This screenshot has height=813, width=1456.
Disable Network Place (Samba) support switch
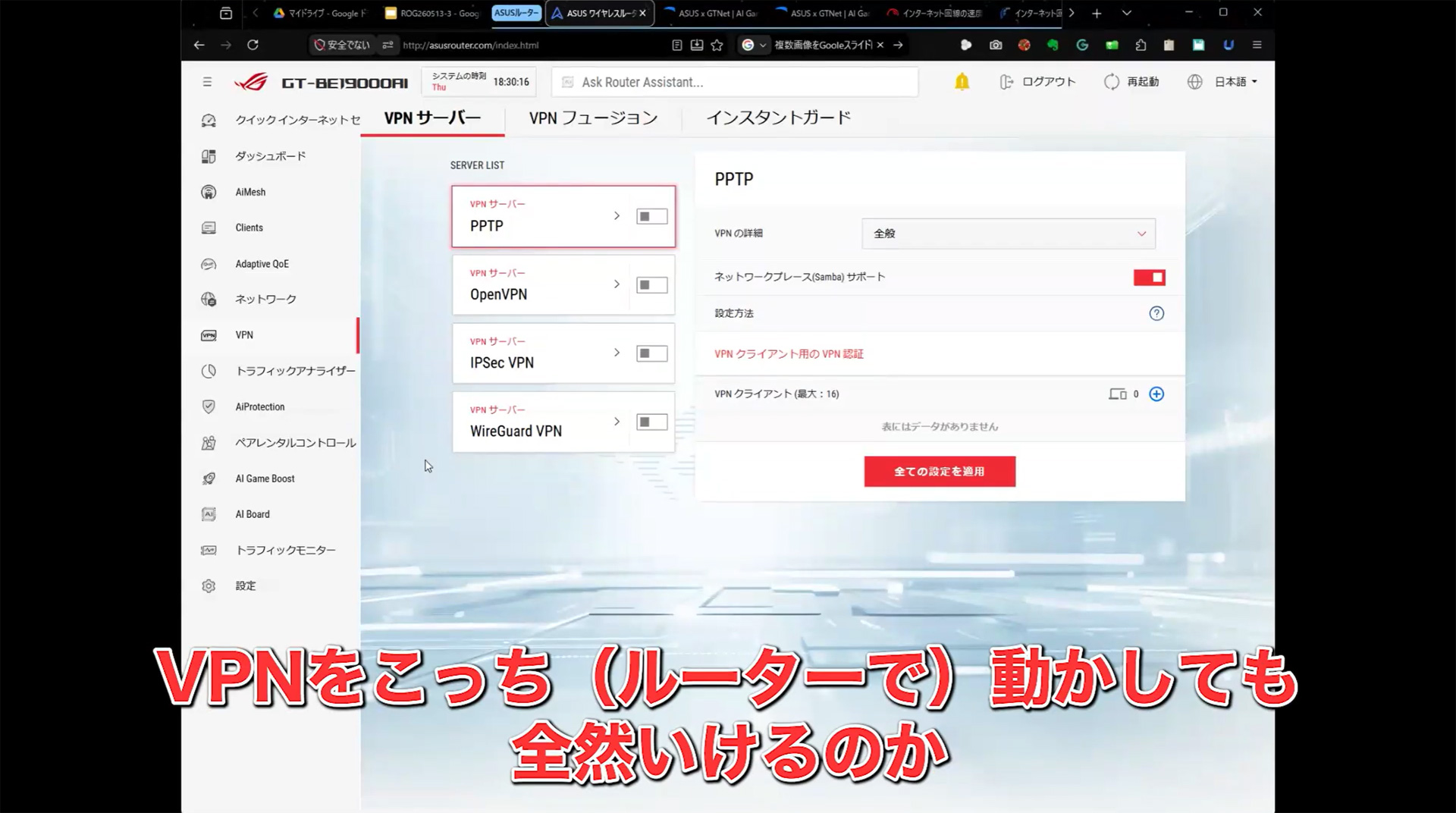[x=1150, y=278]
